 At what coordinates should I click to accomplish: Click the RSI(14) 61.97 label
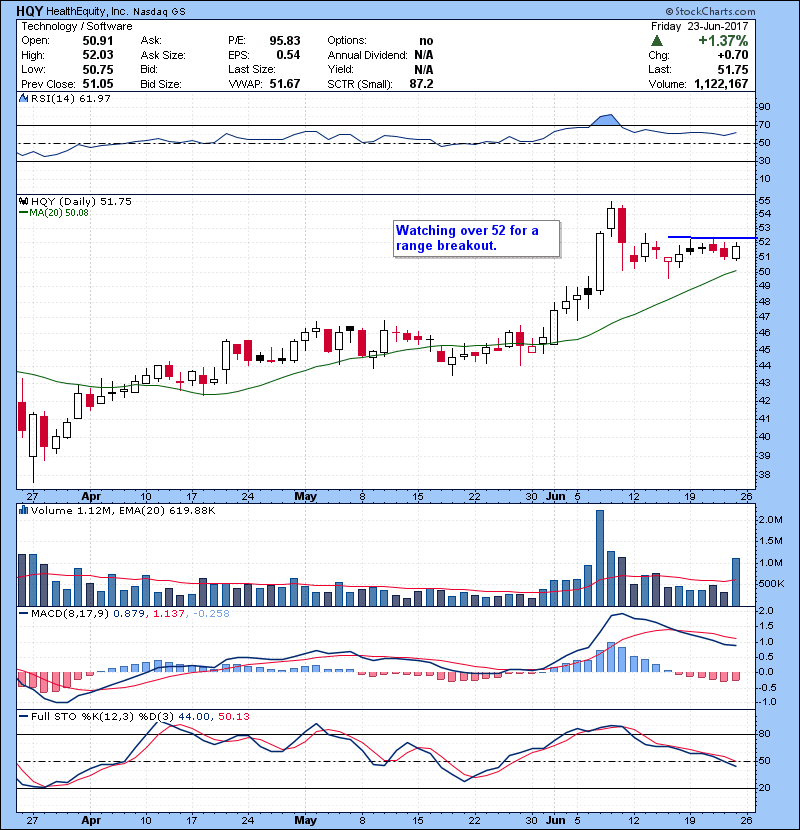(x=70, y=98)
